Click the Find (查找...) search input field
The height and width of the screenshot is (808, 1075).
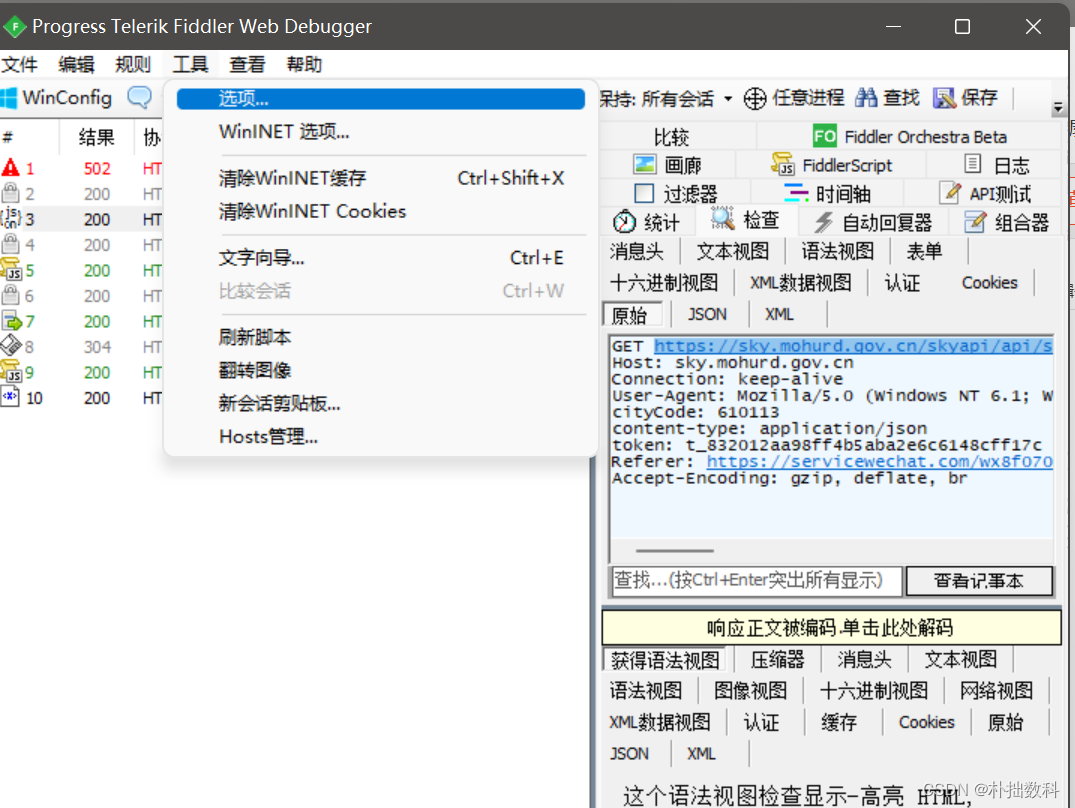756,580
